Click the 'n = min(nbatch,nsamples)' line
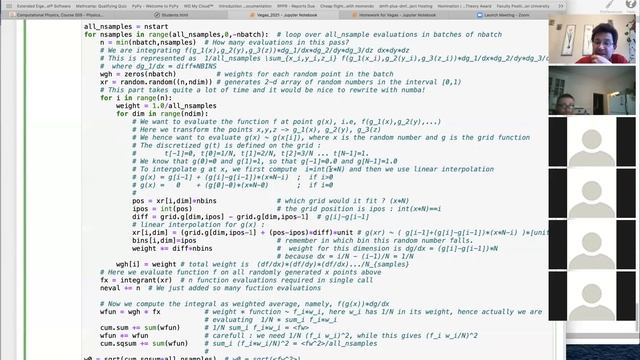Screen dimensions: 640x360 [x=224, y=42]
